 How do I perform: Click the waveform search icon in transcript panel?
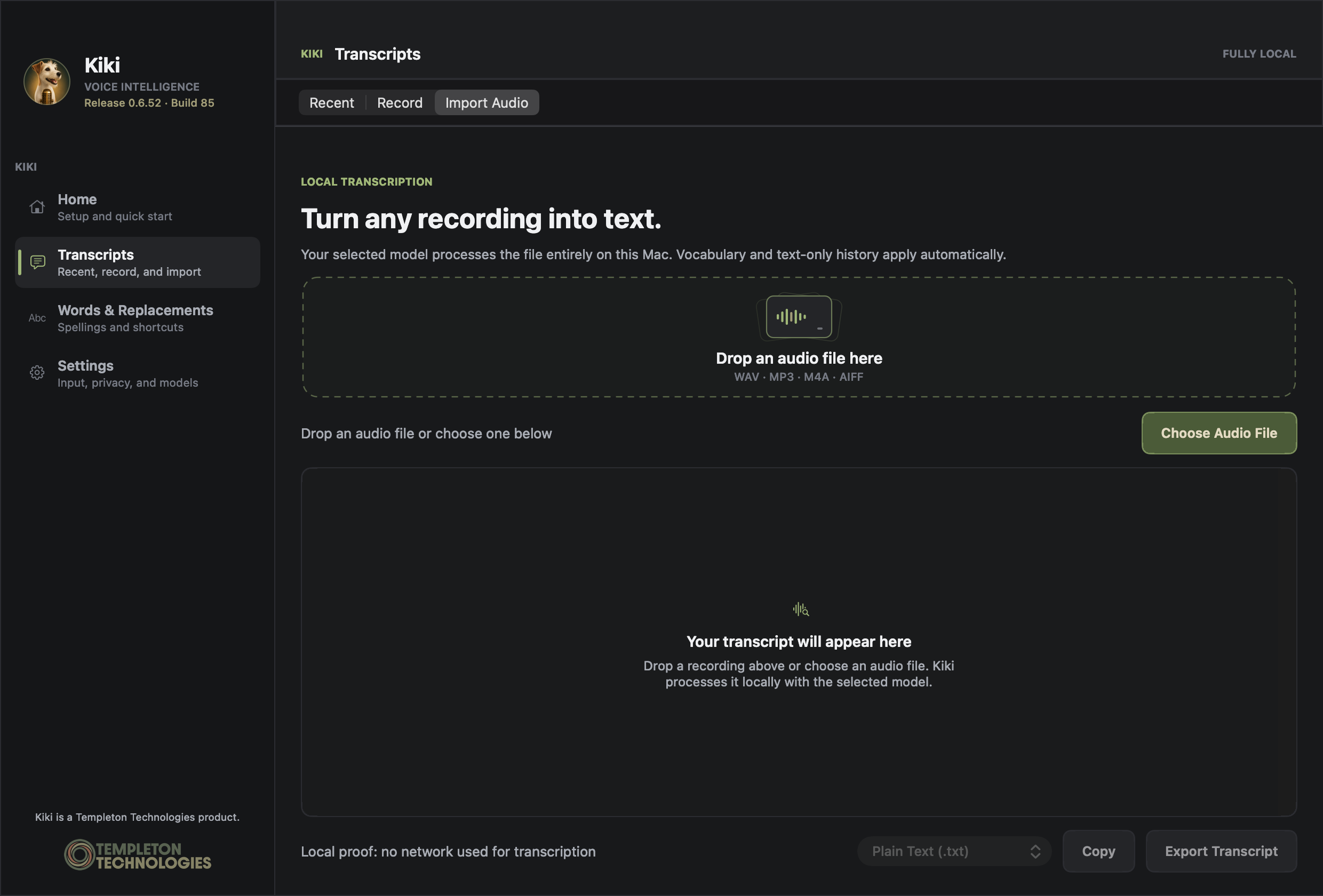coord(800,610)
